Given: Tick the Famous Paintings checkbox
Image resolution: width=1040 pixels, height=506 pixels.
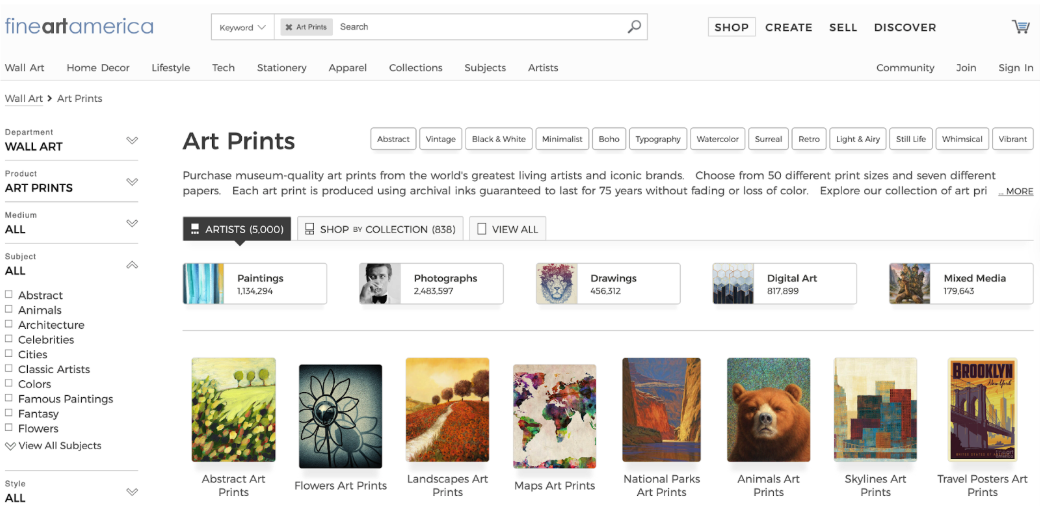Looking at the screenshot, I should pos(9,399).
